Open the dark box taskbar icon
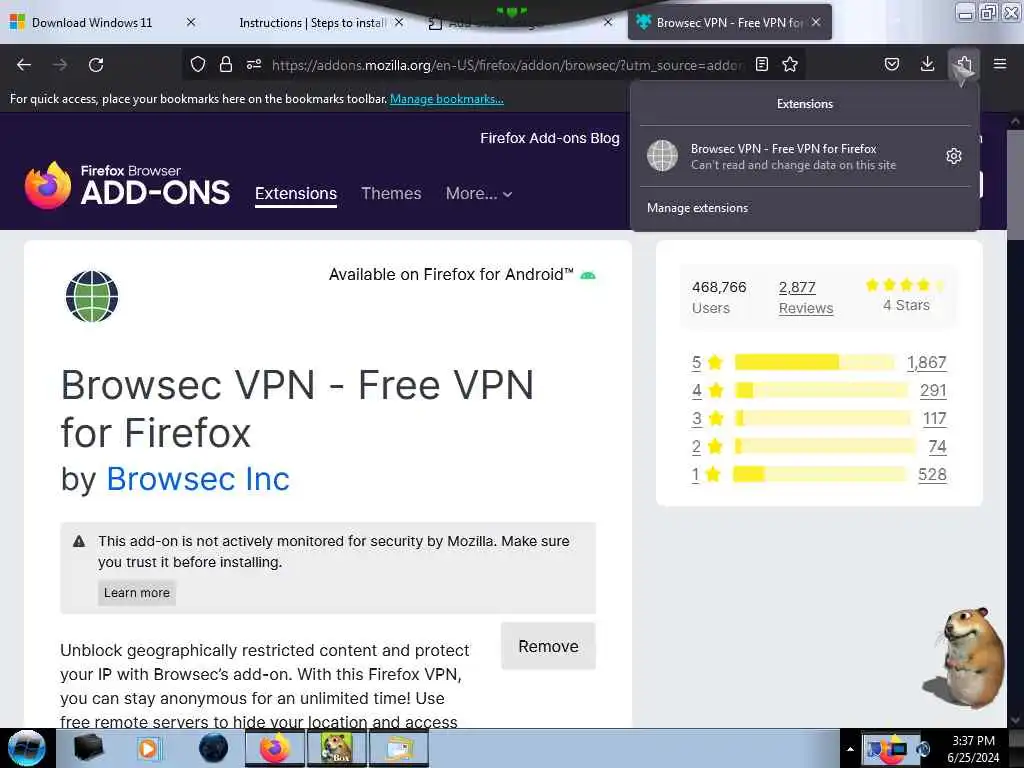The width and height of the screenshot is (1024, 768). pyautogui.click(x=89, y=748)
